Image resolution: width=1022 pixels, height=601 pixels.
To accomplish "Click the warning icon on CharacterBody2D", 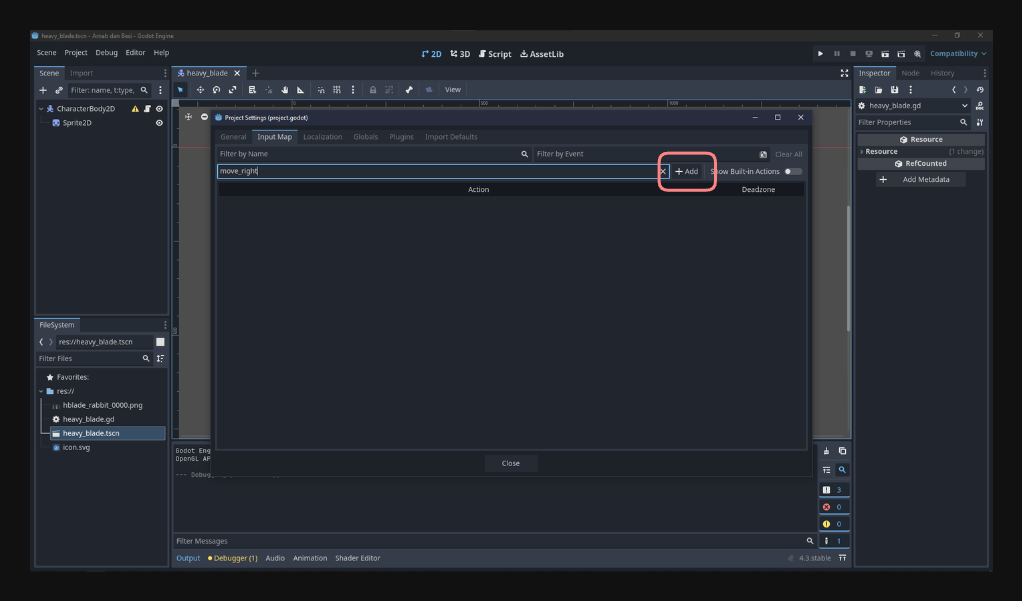I will 135,109.
